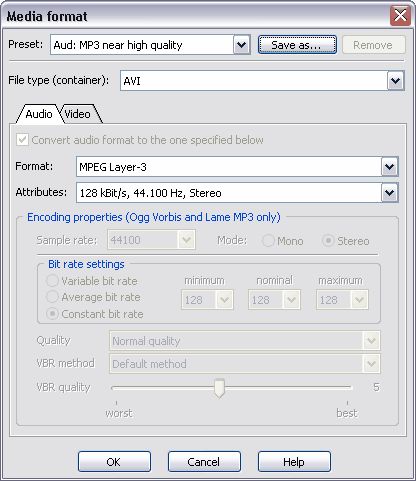Click the VBR quality slider handle
Viewport: 416px width, 481px height.
tap(219, 388)
